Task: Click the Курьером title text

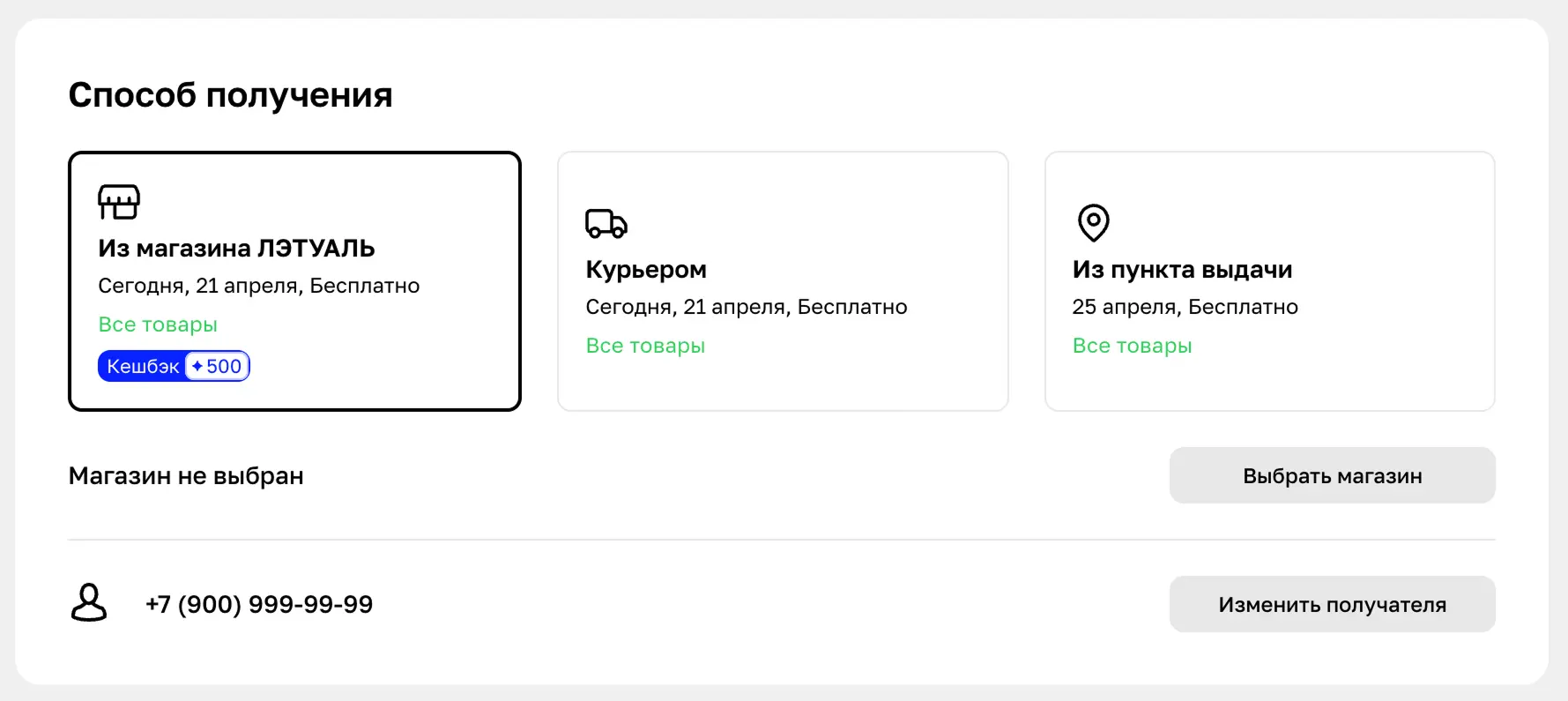Action: [646, 270]
